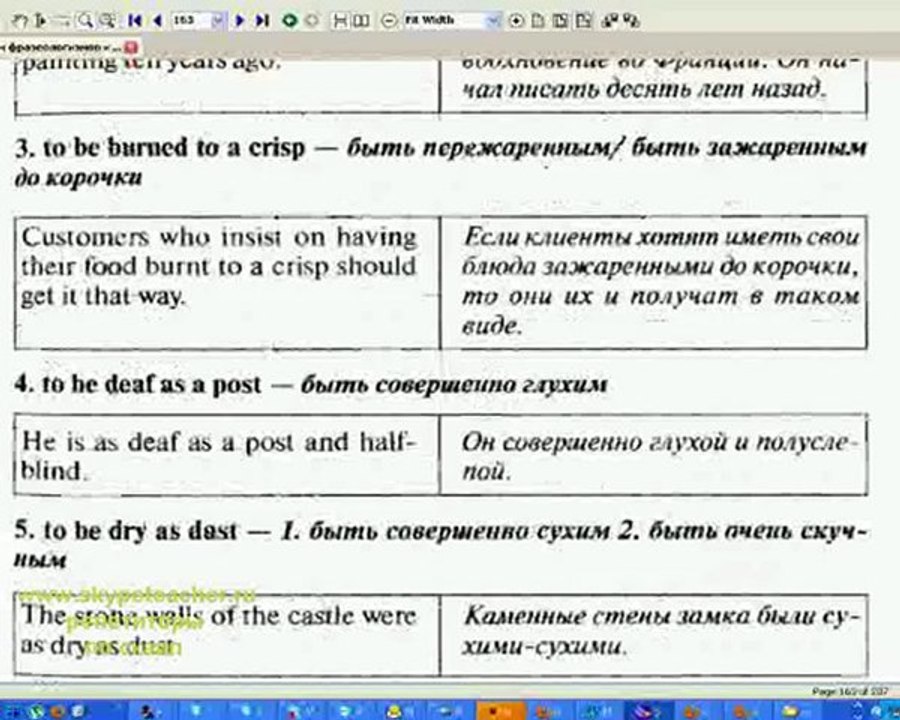Click the page number field showing 163
Image resolution: width=900 pixels, height=720 pixels.
(191, 21)
